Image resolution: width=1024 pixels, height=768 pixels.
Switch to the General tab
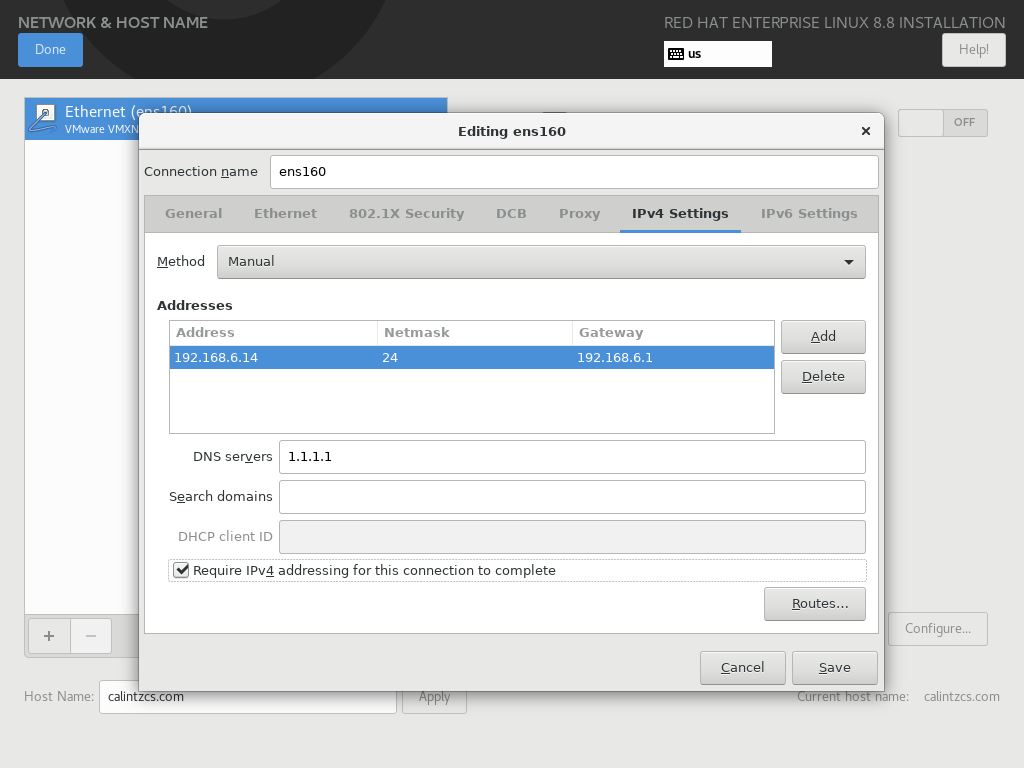(x=193, y=214)
